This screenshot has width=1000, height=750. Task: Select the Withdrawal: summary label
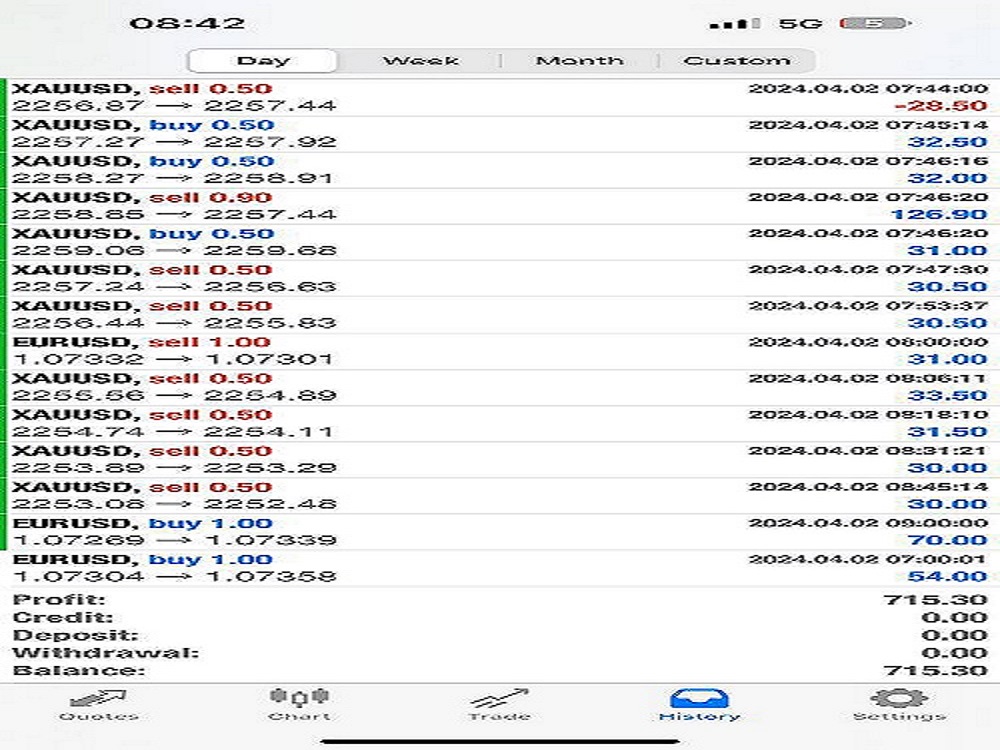click(106, 653)
